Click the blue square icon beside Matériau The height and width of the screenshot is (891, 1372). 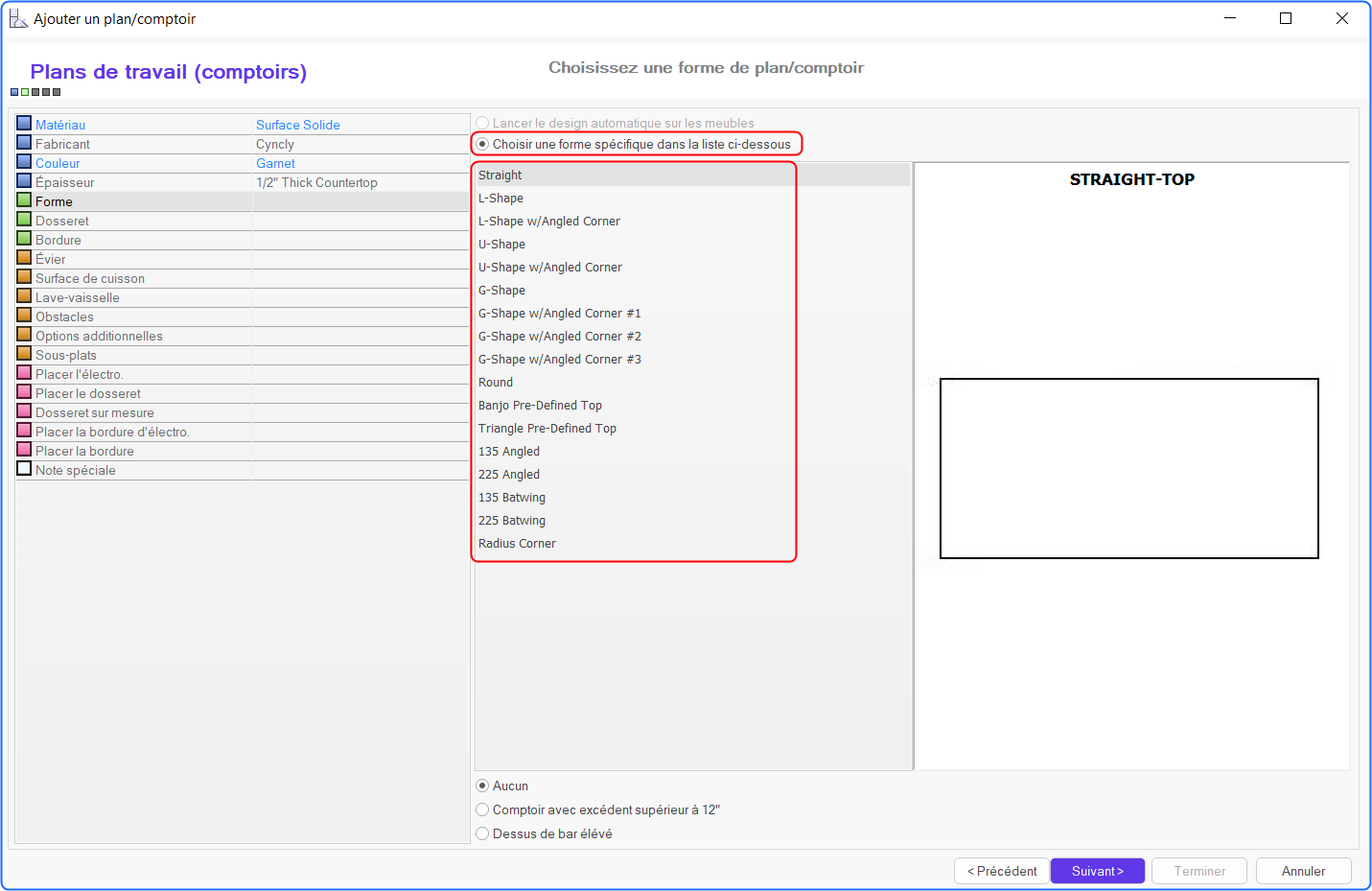(24, 124)
